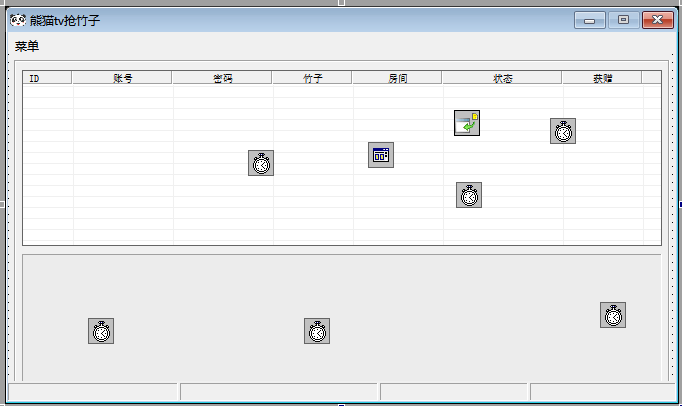Click the 密码 column header
The image size is (682, 406).
222,77
